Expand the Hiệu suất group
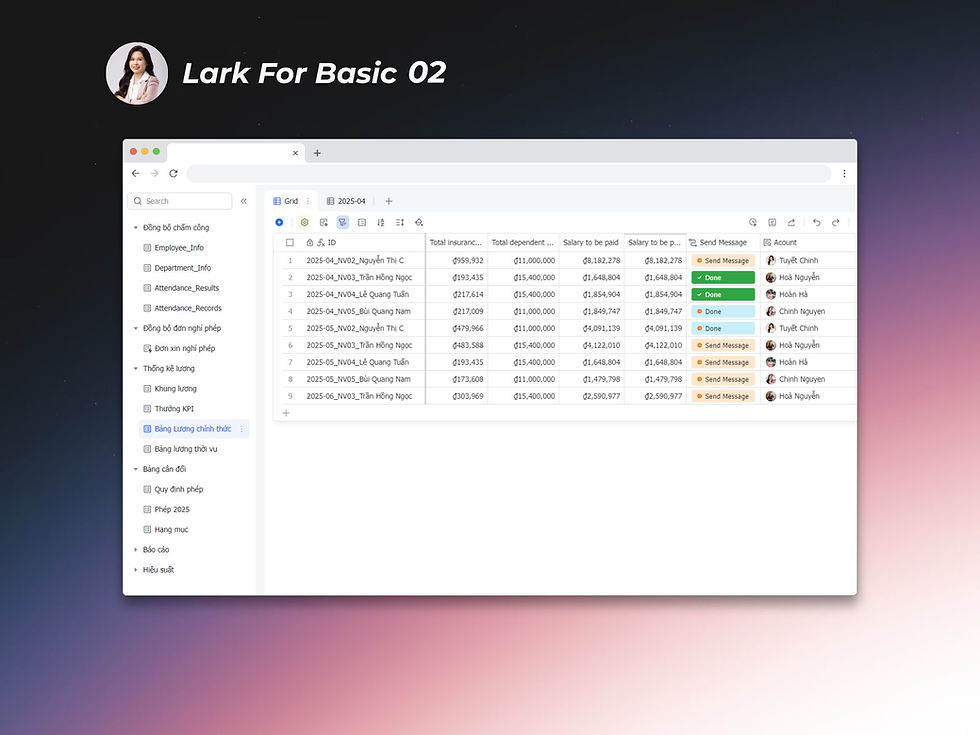The height and width of the screenshot is (735, 980). coord(136,569)
